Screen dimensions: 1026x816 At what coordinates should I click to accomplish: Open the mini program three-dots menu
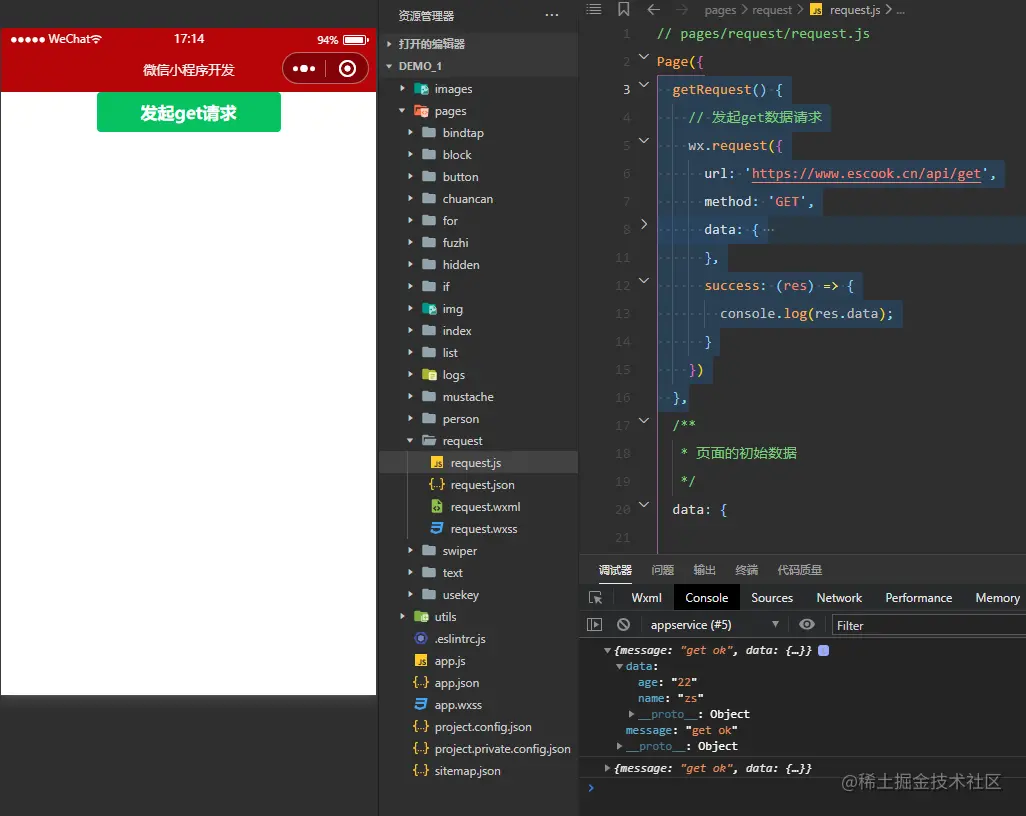tap(304, 69)
